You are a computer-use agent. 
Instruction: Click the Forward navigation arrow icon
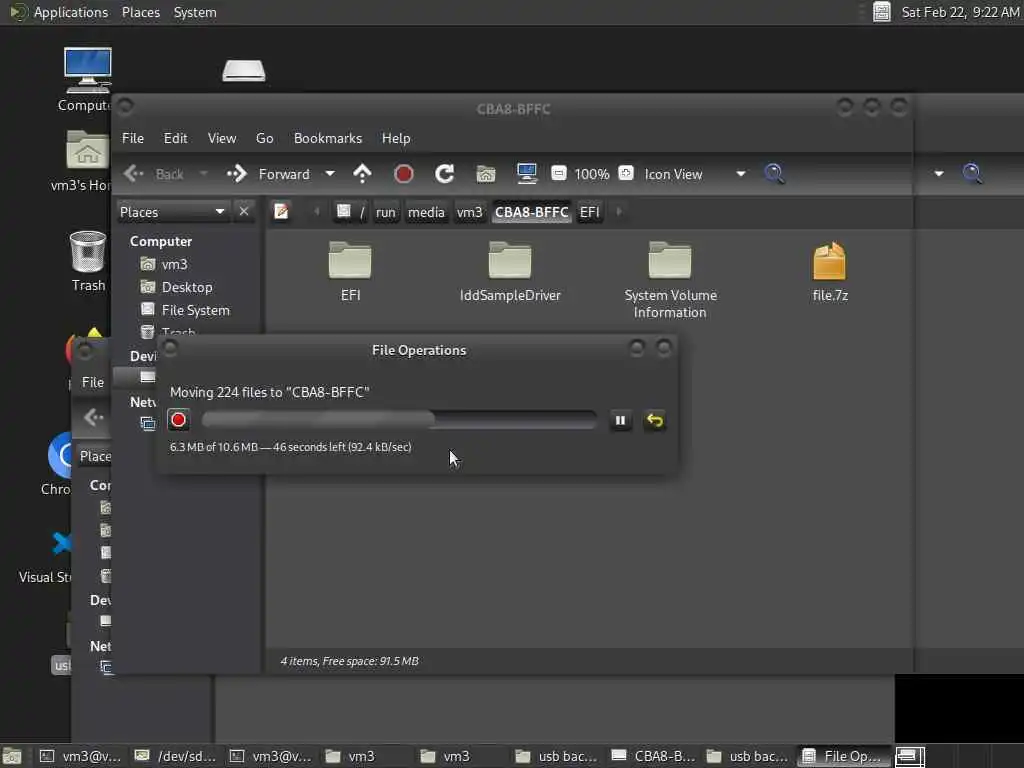click(x=236, y=174)
